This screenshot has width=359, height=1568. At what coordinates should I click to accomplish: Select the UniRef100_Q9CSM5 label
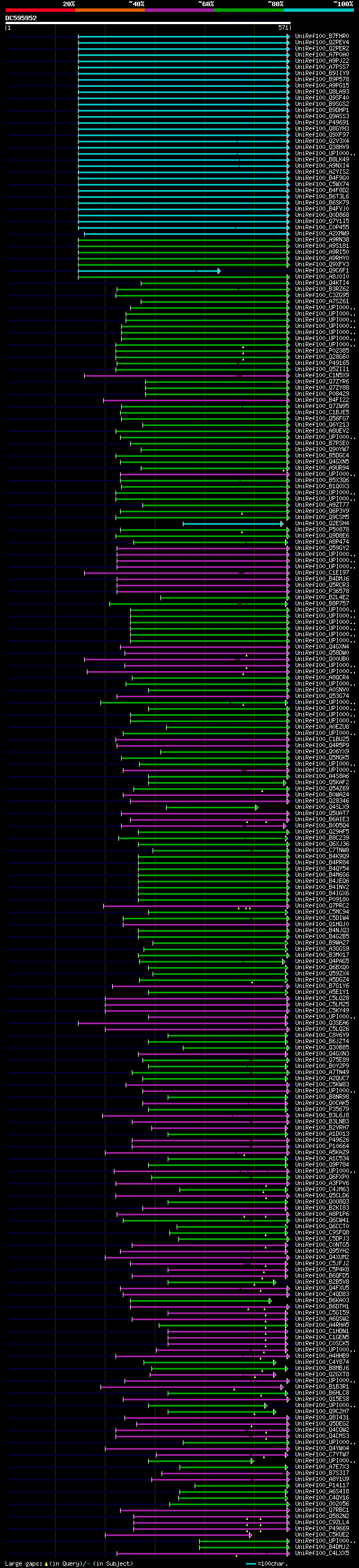click(323, 517)
